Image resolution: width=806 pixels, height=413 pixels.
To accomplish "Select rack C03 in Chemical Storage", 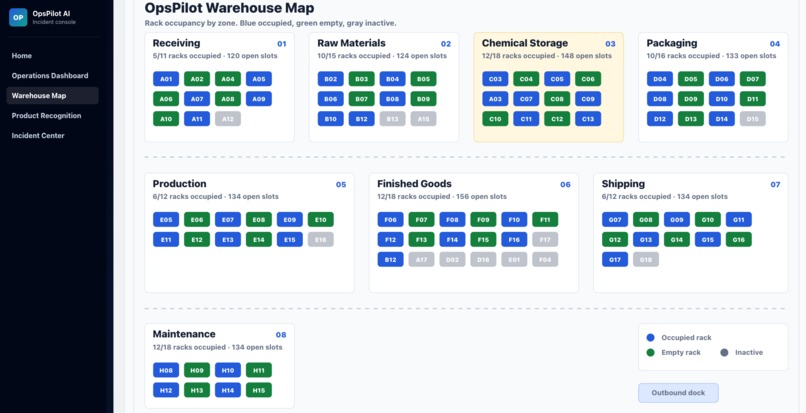I will pos(495,79).
